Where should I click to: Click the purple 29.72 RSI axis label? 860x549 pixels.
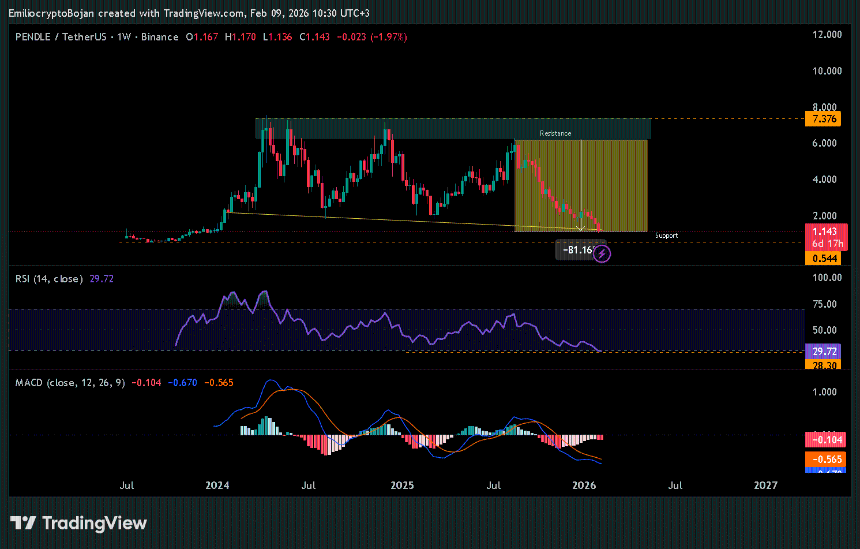point(820,352)
